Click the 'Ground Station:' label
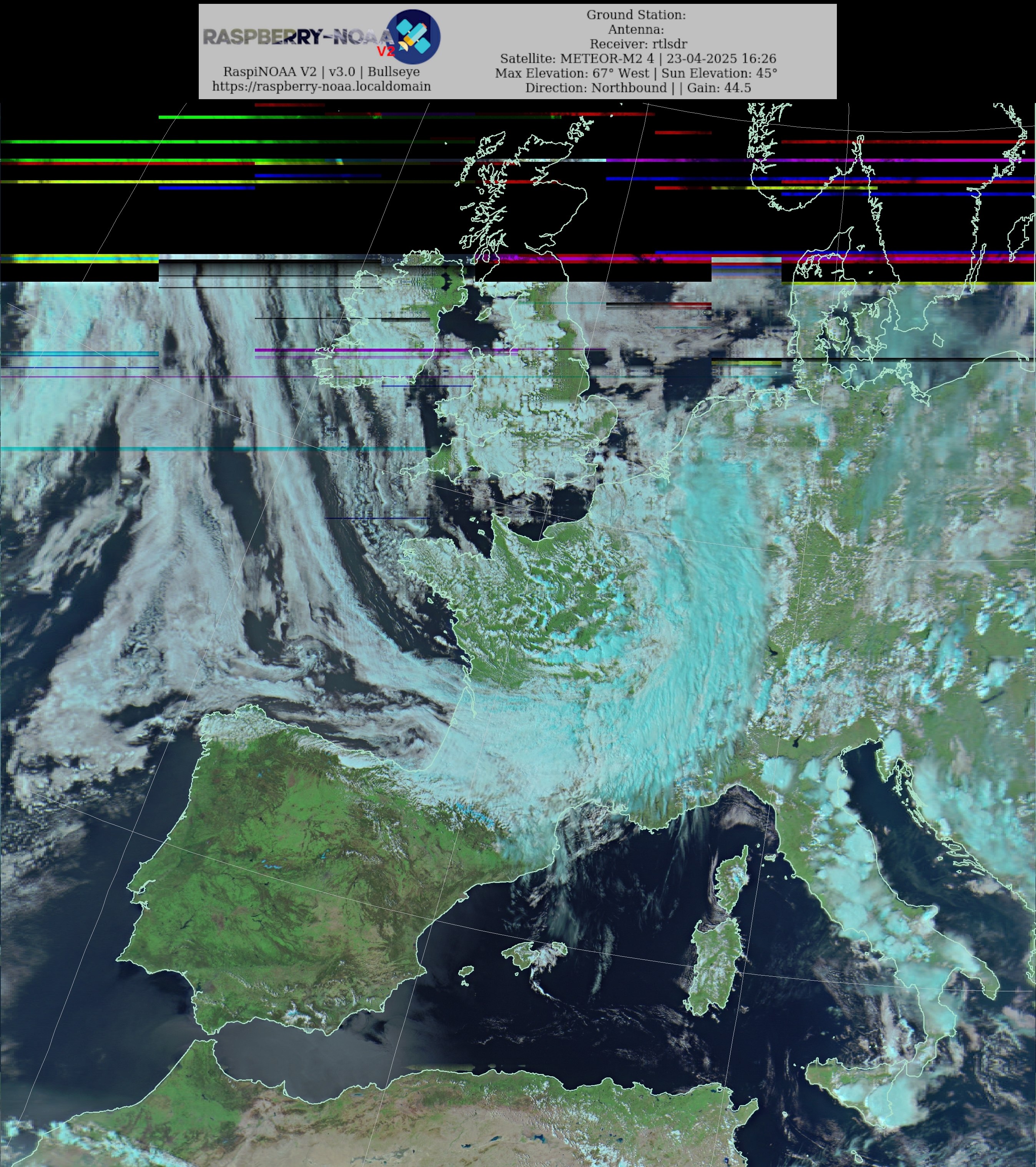 coord(636,15)
